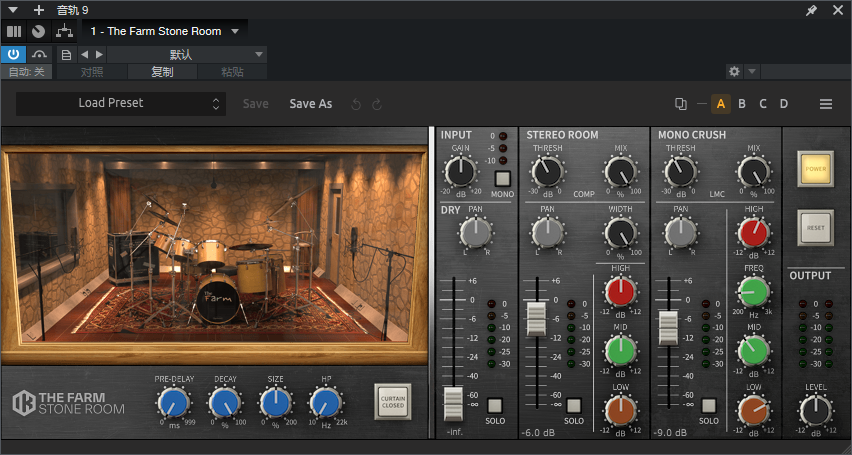The image size is (852, 455).
Task: Click the redo arrow icon
Action: point(377,104)
